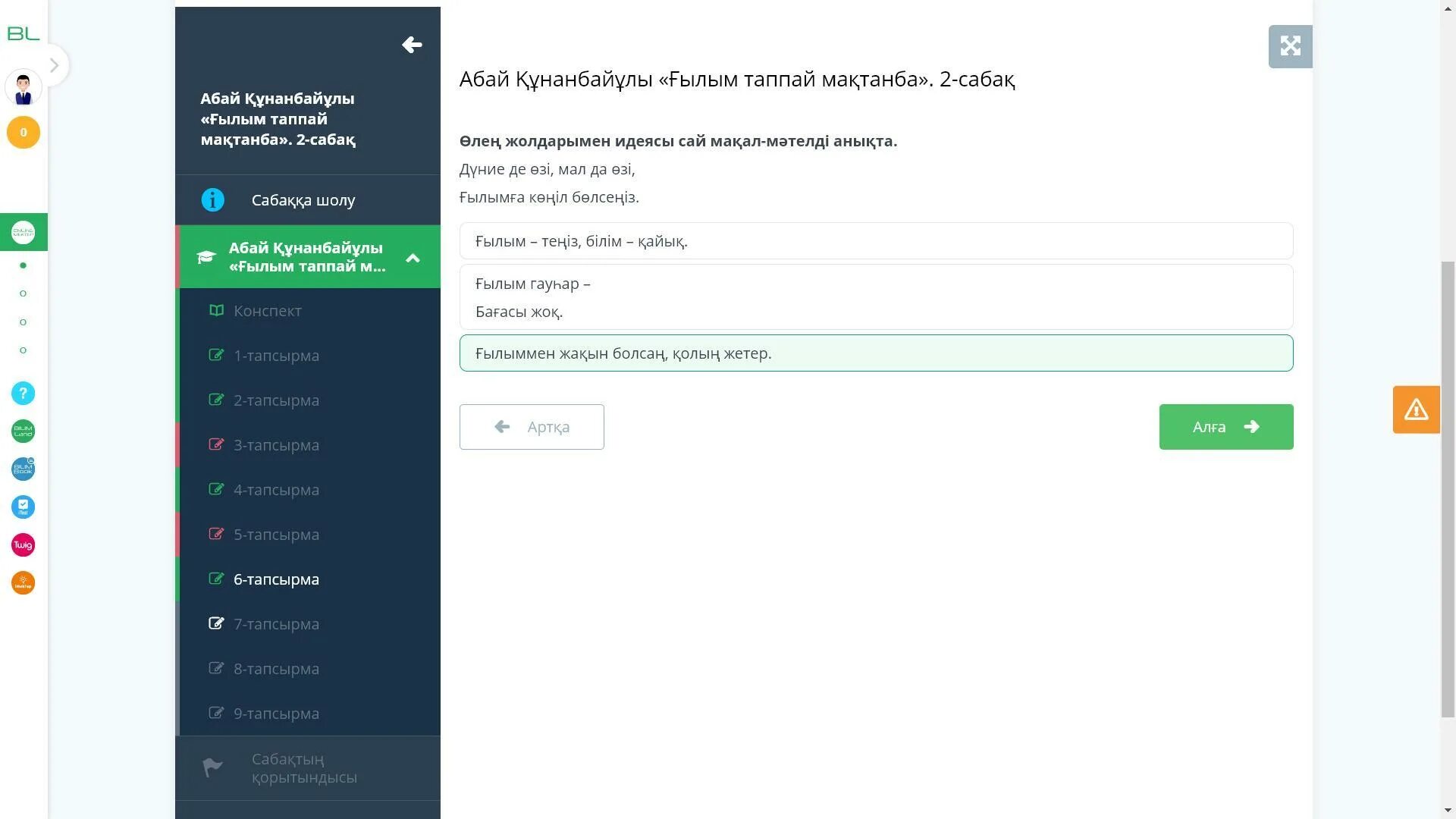Open the Конспект menu item

(x=267, y=311)
